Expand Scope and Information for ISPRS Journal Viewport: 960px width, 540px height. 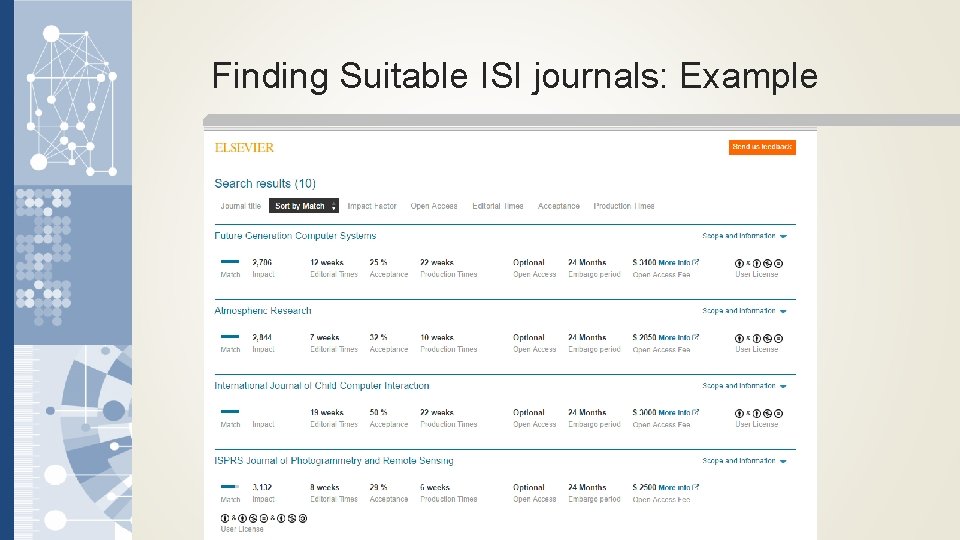pyautogui.click(x=744, y=461)
